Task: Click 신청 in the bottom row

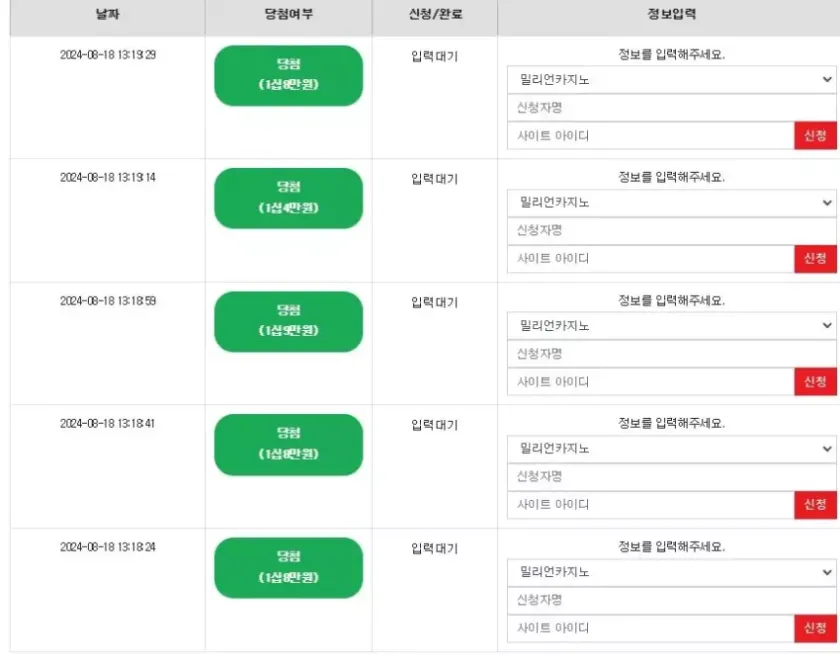Action: (x=815, y=628)
